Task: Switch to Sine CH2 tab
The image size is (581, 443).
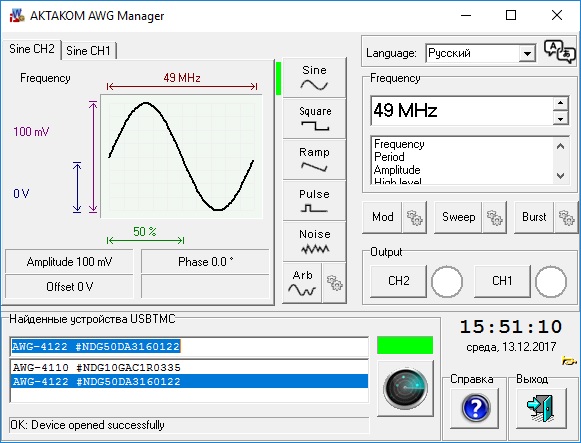Action: 31,49
